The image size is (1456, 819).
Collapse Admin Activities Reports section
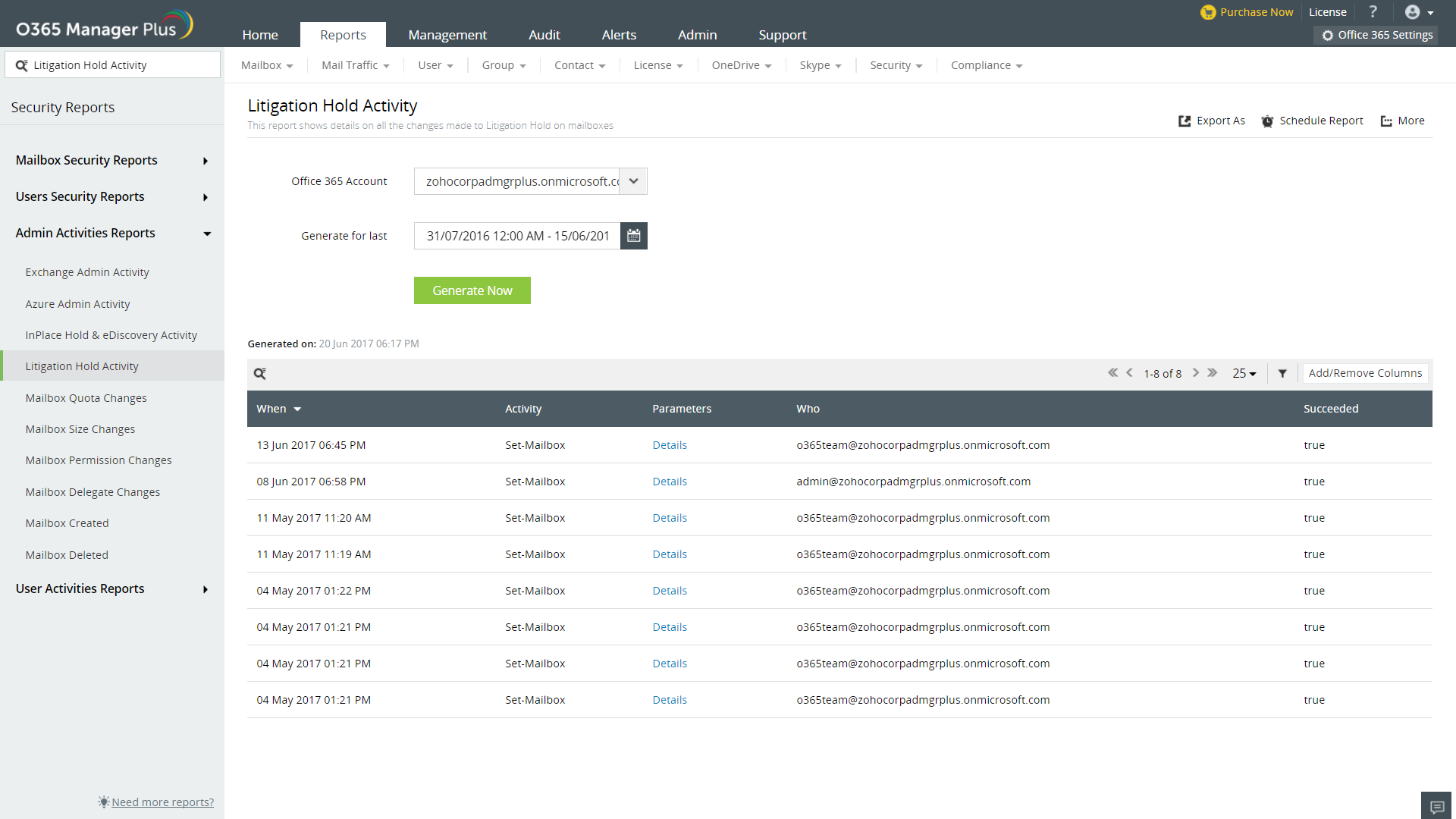point(207,234)
